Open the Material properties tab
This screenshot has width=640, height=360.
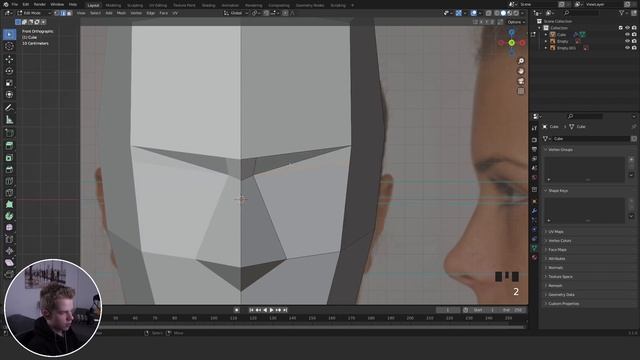(x=534, y=258)
